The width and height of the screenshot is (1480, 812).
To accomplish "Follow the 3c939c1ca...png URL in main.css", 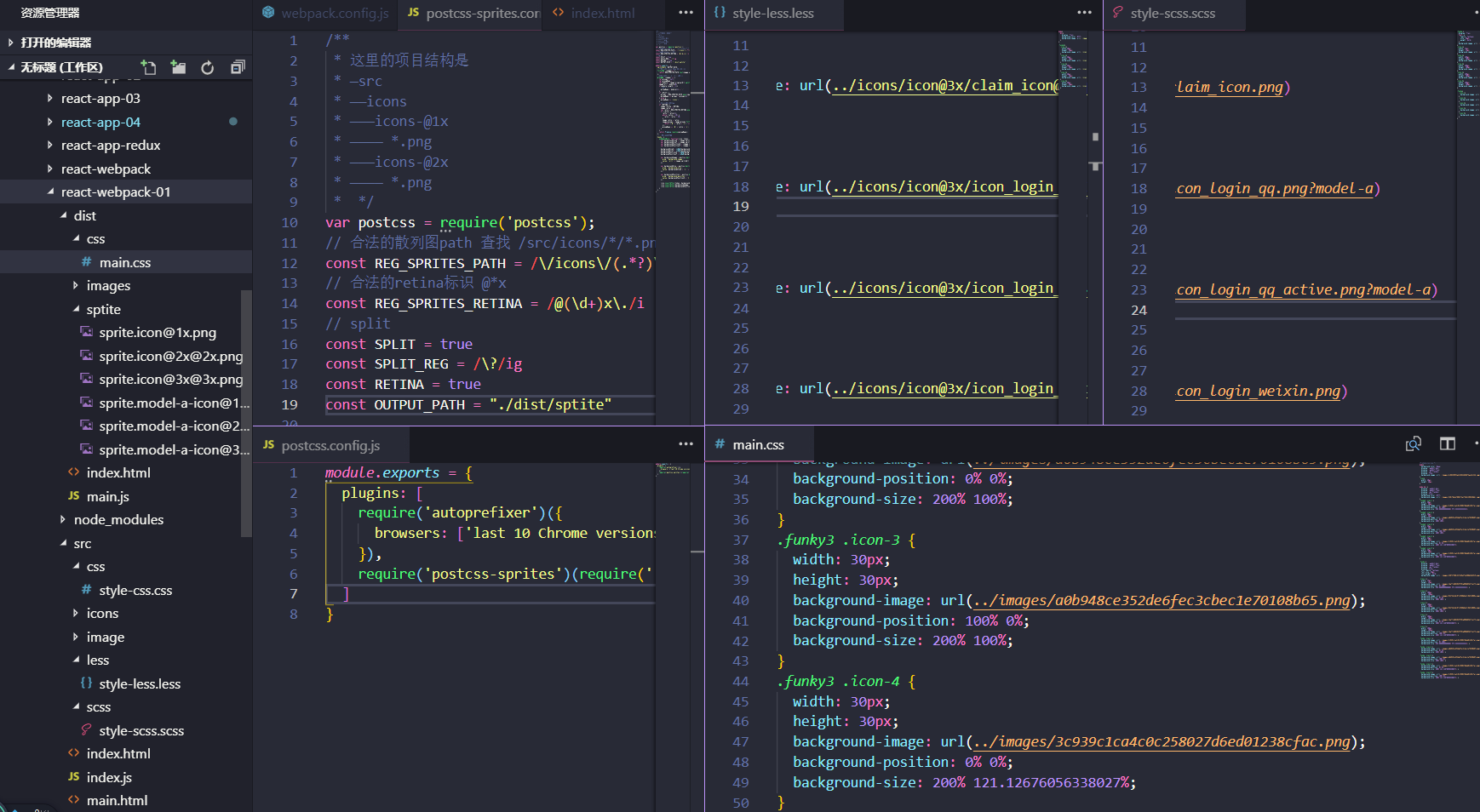I will [1162, 742].
